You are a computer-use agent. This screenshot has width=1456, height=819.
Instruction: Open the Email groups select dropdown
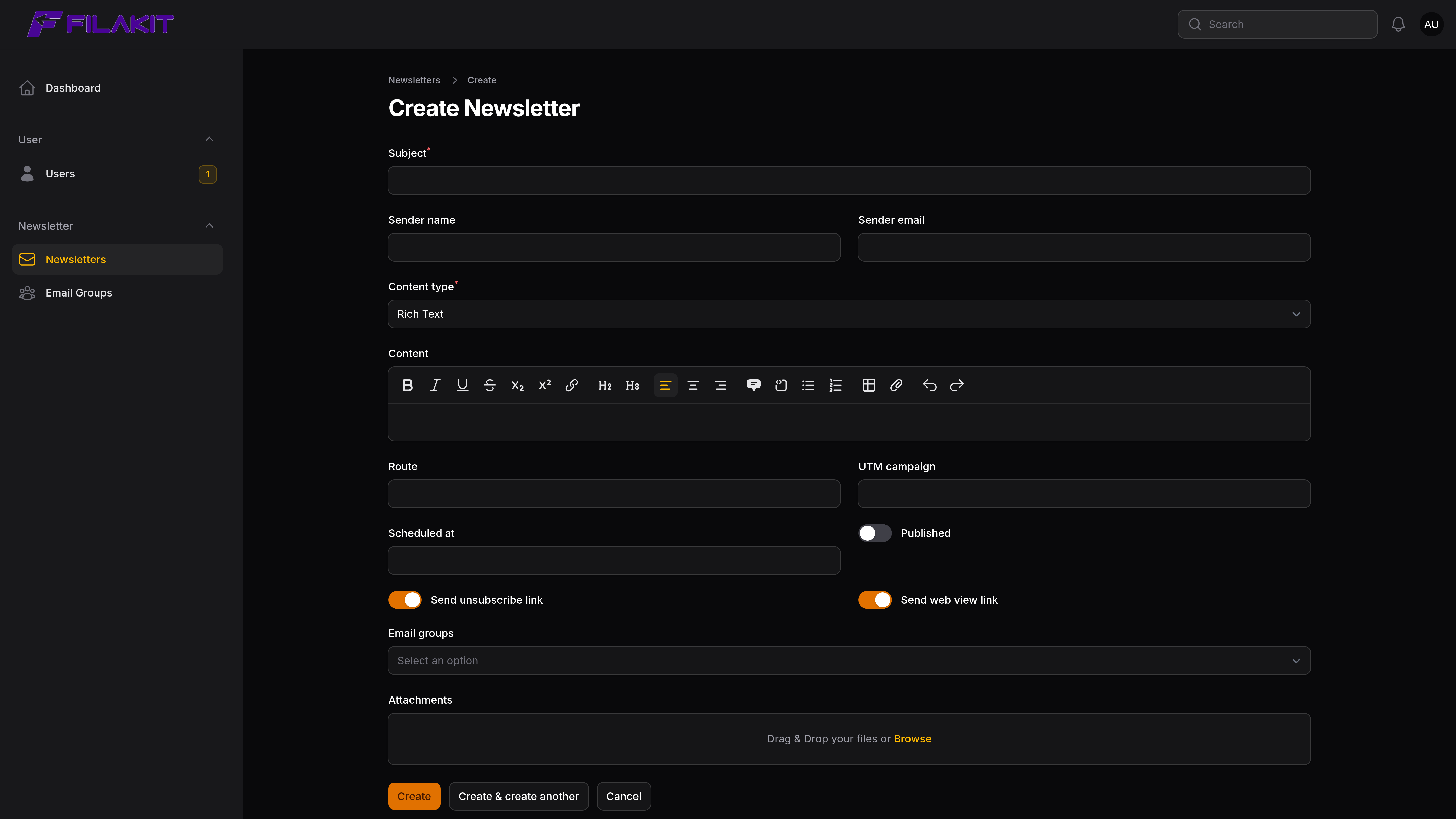(x=849, y=660)
